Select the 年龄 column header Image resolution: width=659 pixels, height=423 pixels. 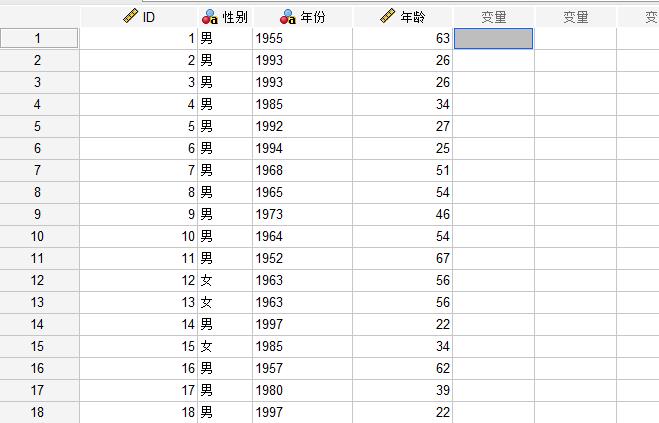point(403,17)
